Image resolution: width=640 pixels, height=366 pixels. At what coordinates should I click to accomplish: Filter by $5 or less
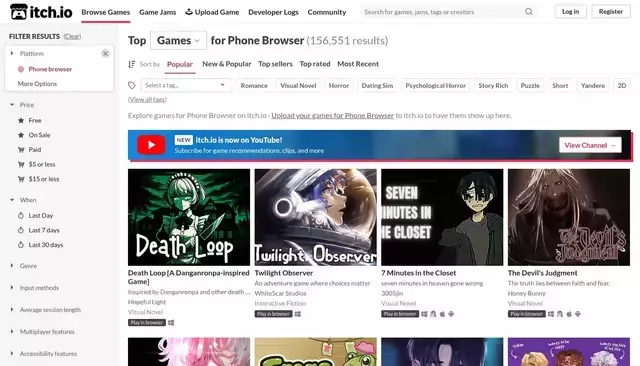[42, 164]
